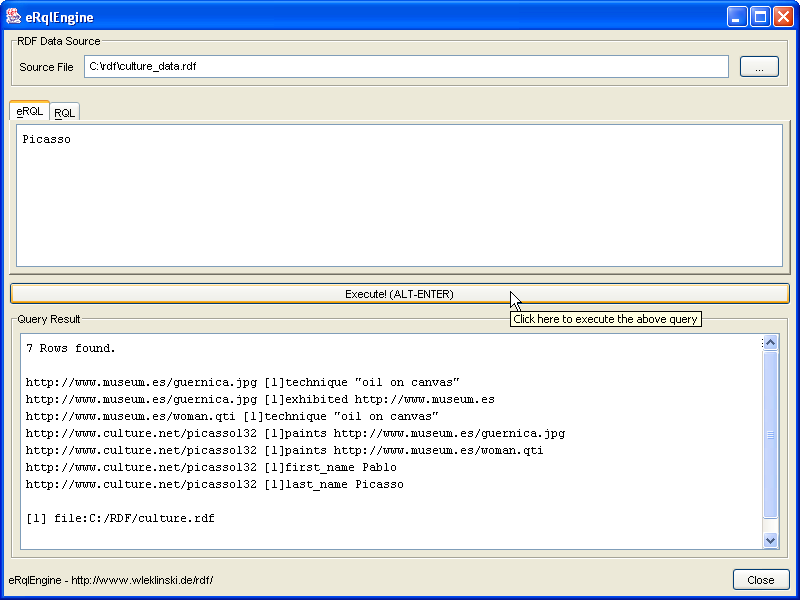The height and width of the screenshot is (600, 800).
Task: Close the window using the title bar X
Action: coord(783,16)
